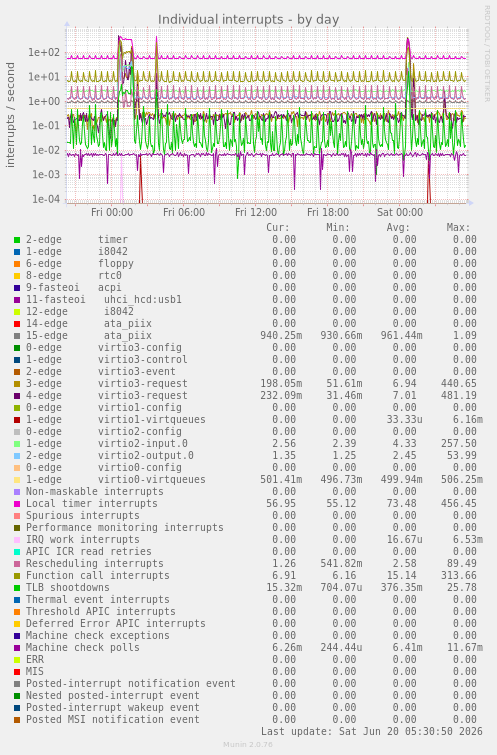This screenshot has height=755, width=497.
Task: Click the green swatch for TLB shootdowns
Action: pyautogui.click(x=17, y=587)
